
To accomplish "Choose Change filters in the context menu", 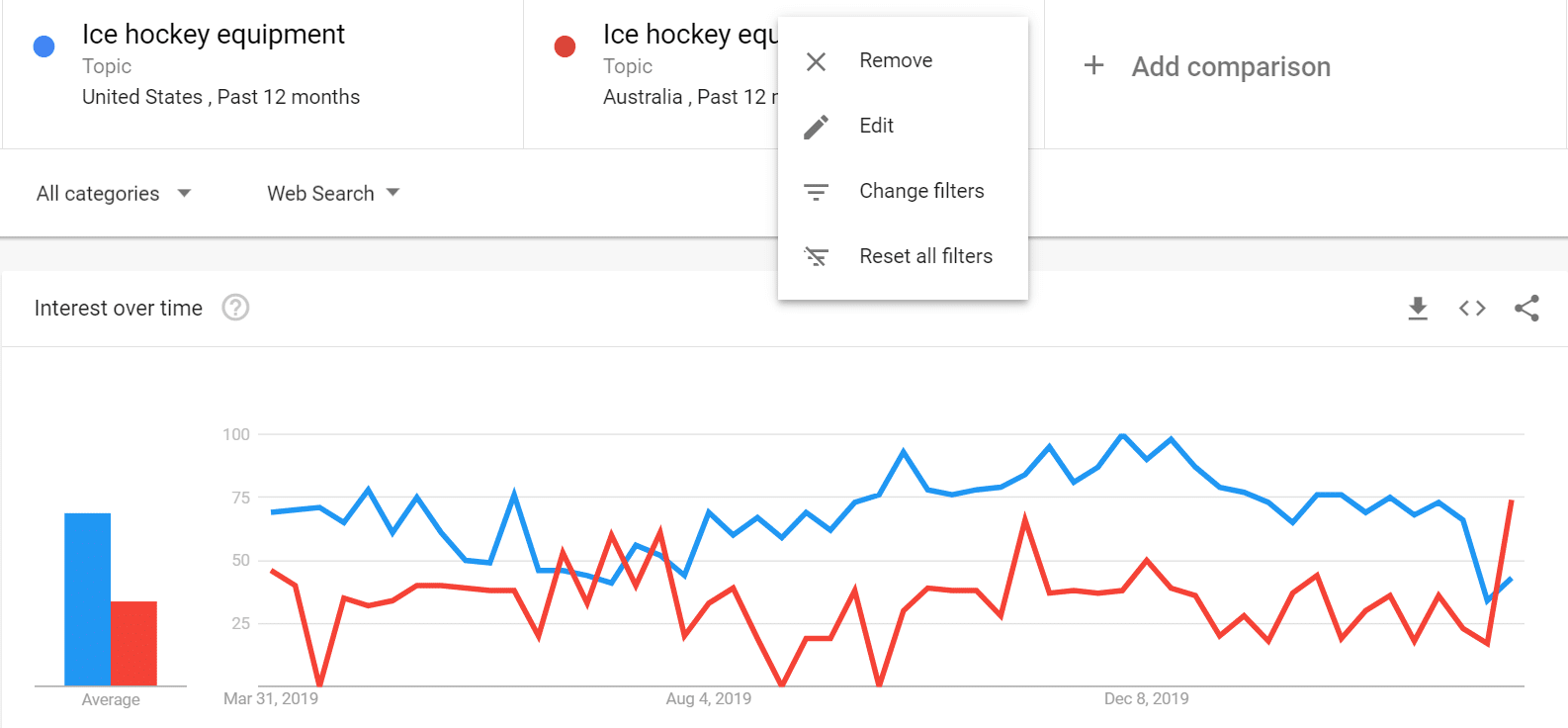I will 921,191.
